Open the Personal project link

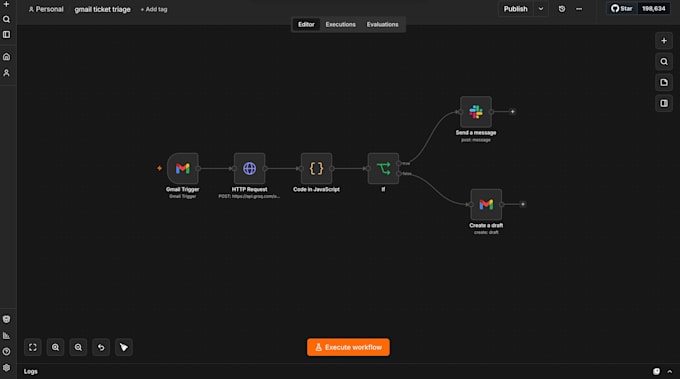tap(46, 9)
